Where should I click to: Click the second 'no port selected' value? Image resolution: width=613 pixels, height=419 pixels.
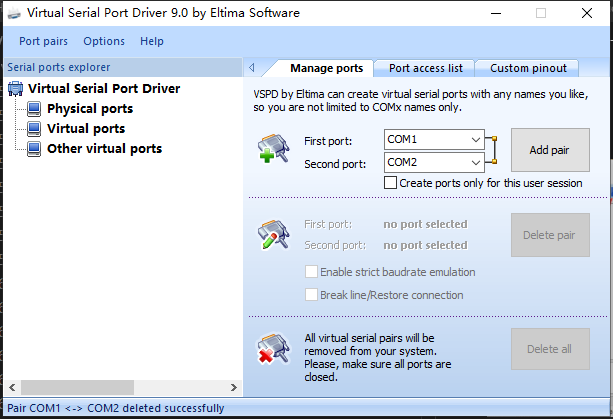[425, 245]
